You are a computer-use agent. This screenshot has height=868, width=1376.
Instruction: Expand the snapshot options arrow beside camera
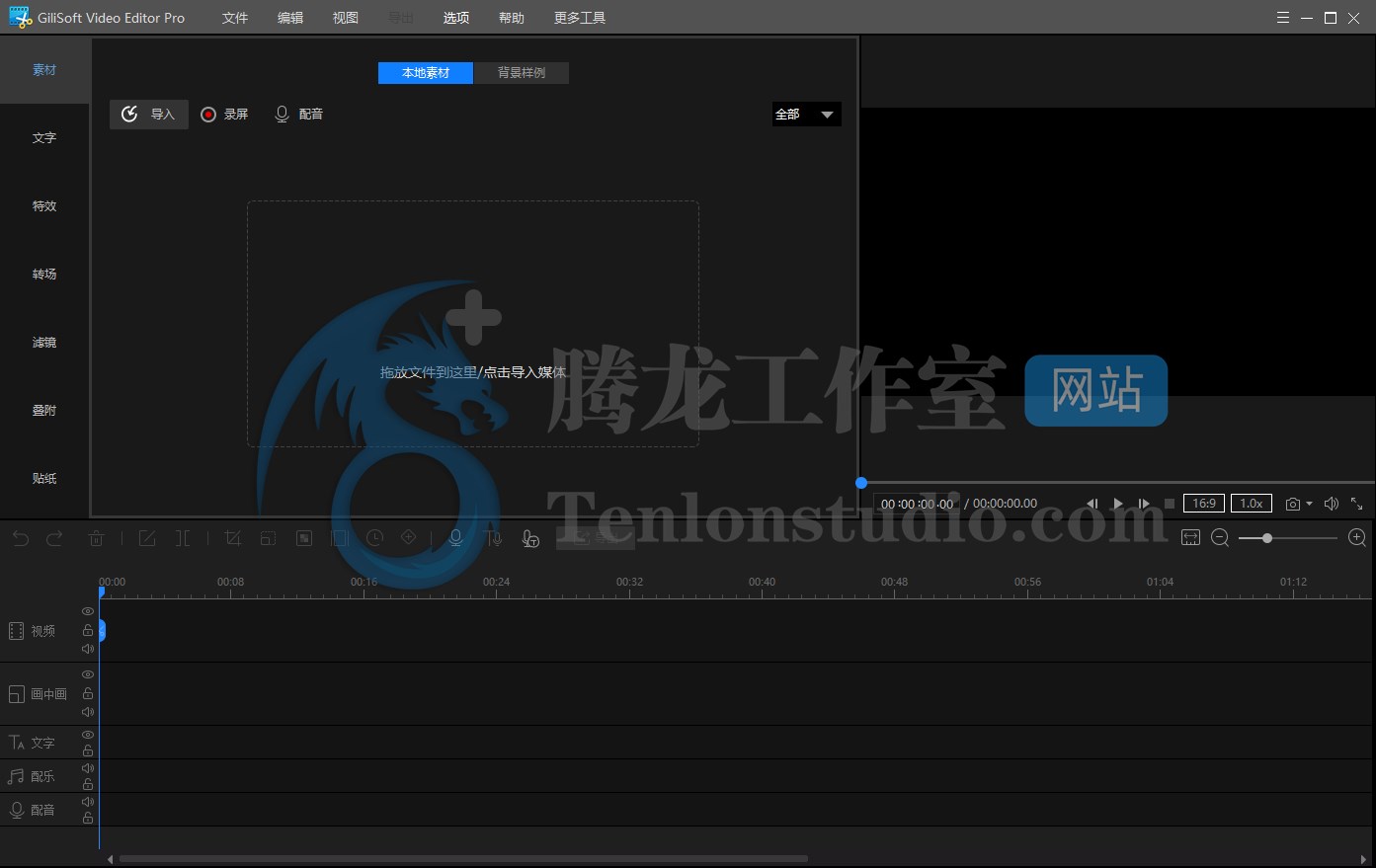coord(1310,504)
